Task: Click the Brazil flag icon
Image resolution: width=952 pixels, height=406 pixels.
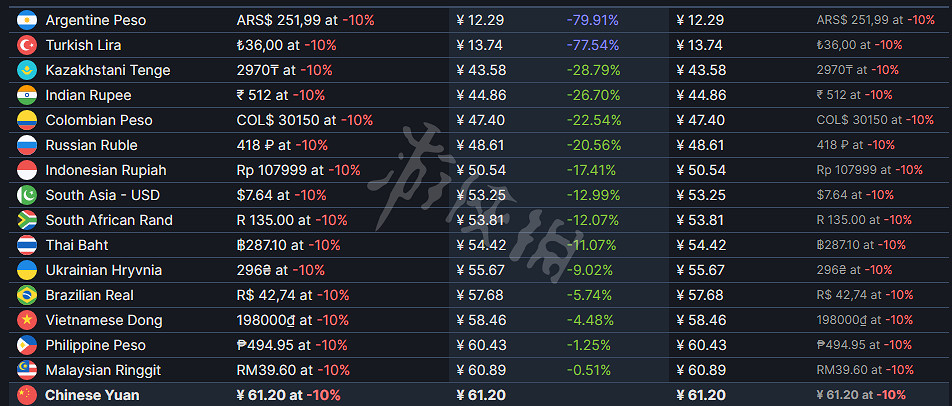Action: tap(27, 295)
